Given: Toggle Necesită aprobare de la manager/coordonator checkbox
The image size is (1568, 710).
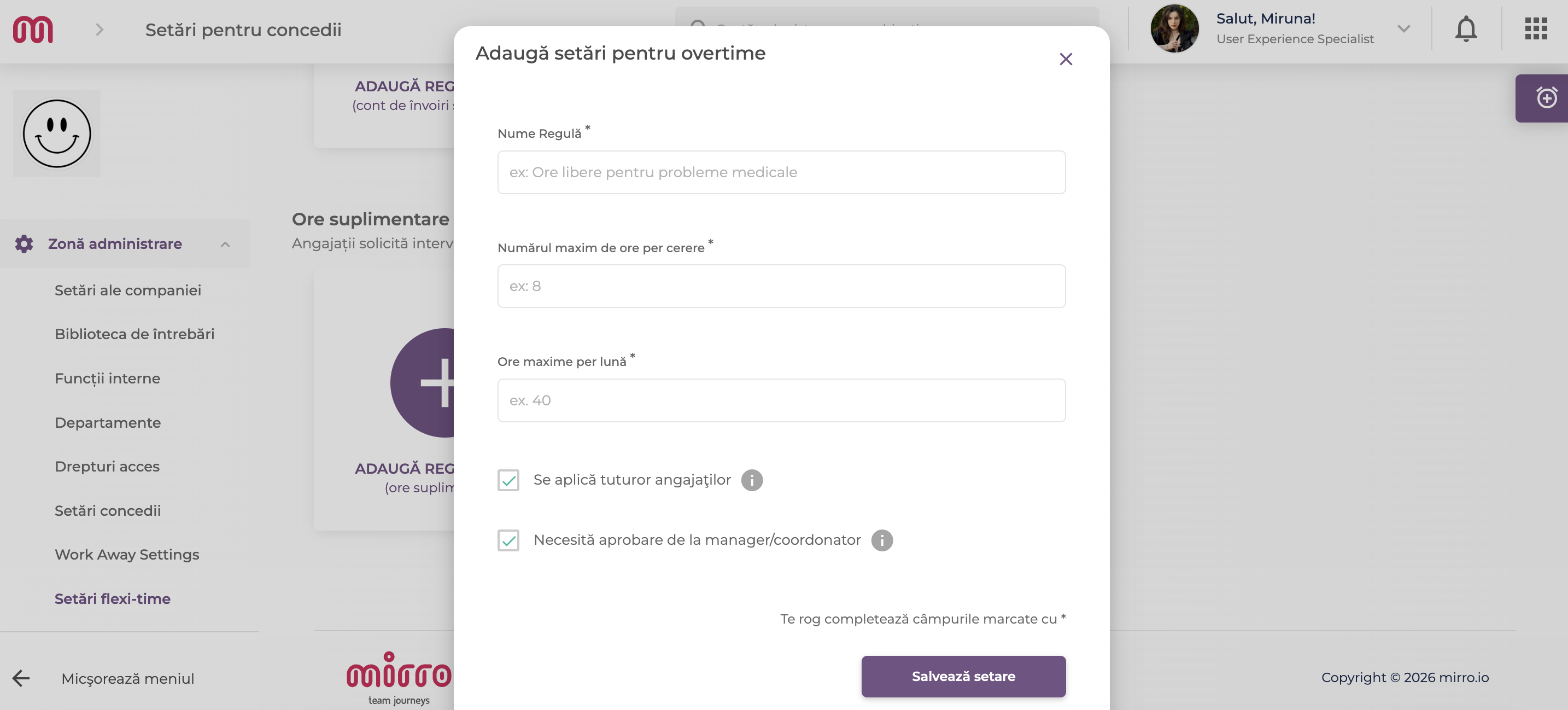Looking at the screenshot, I should [x=508, y=540].
